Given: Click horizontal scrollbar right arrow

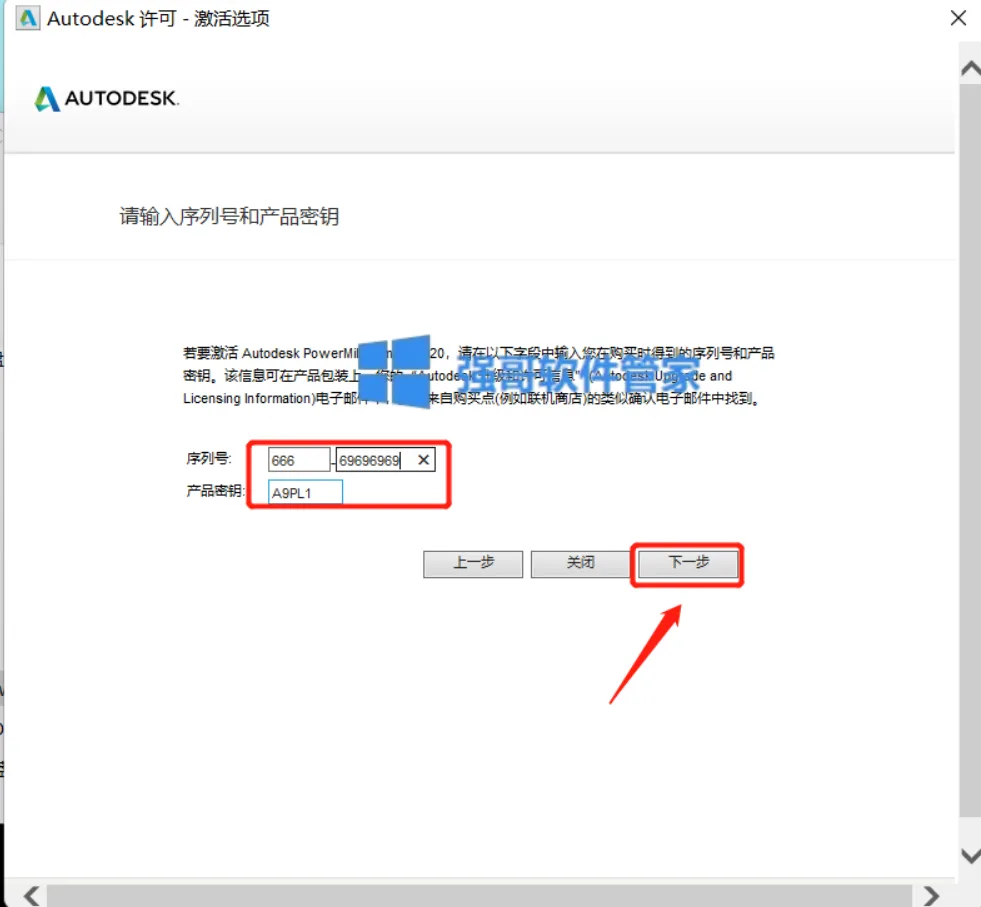Looking at the screenshot, I should [x=932, y=896].
